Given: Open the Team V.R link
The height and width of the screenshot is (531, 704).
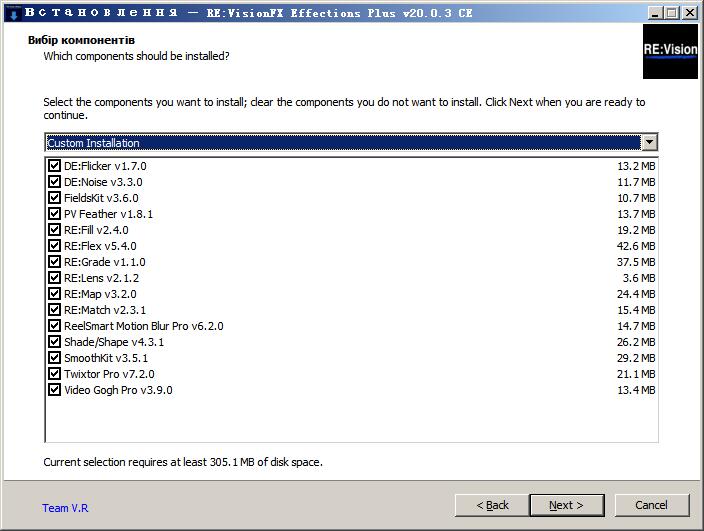Looking at the screenshot, I should (65, 508).
